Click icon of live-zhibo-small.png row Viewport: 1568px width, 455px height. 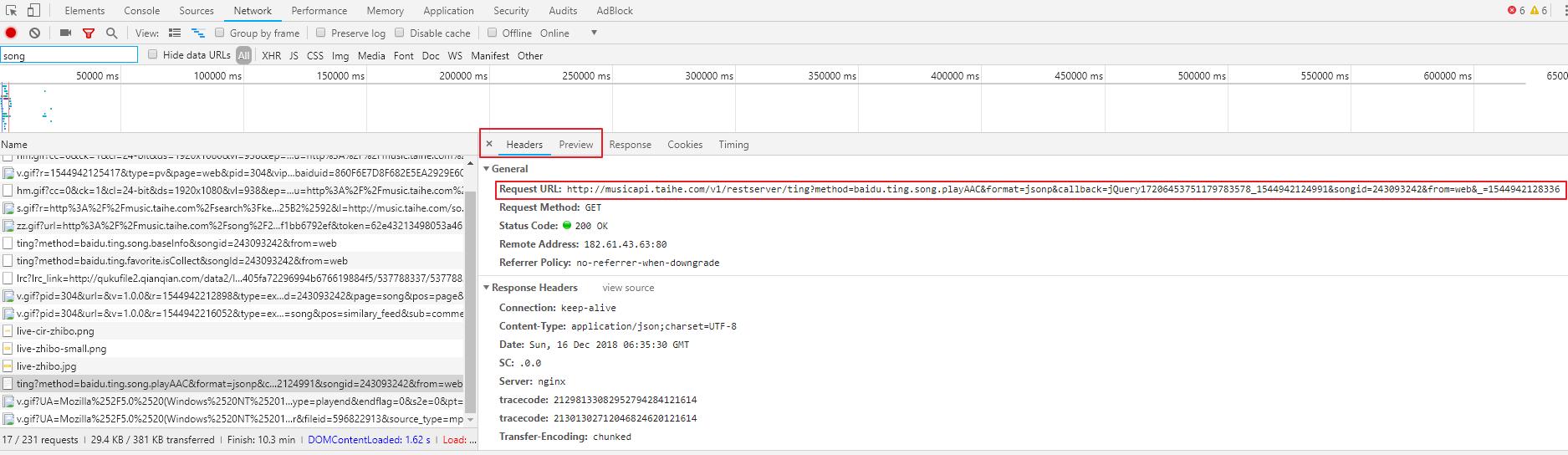8,349
